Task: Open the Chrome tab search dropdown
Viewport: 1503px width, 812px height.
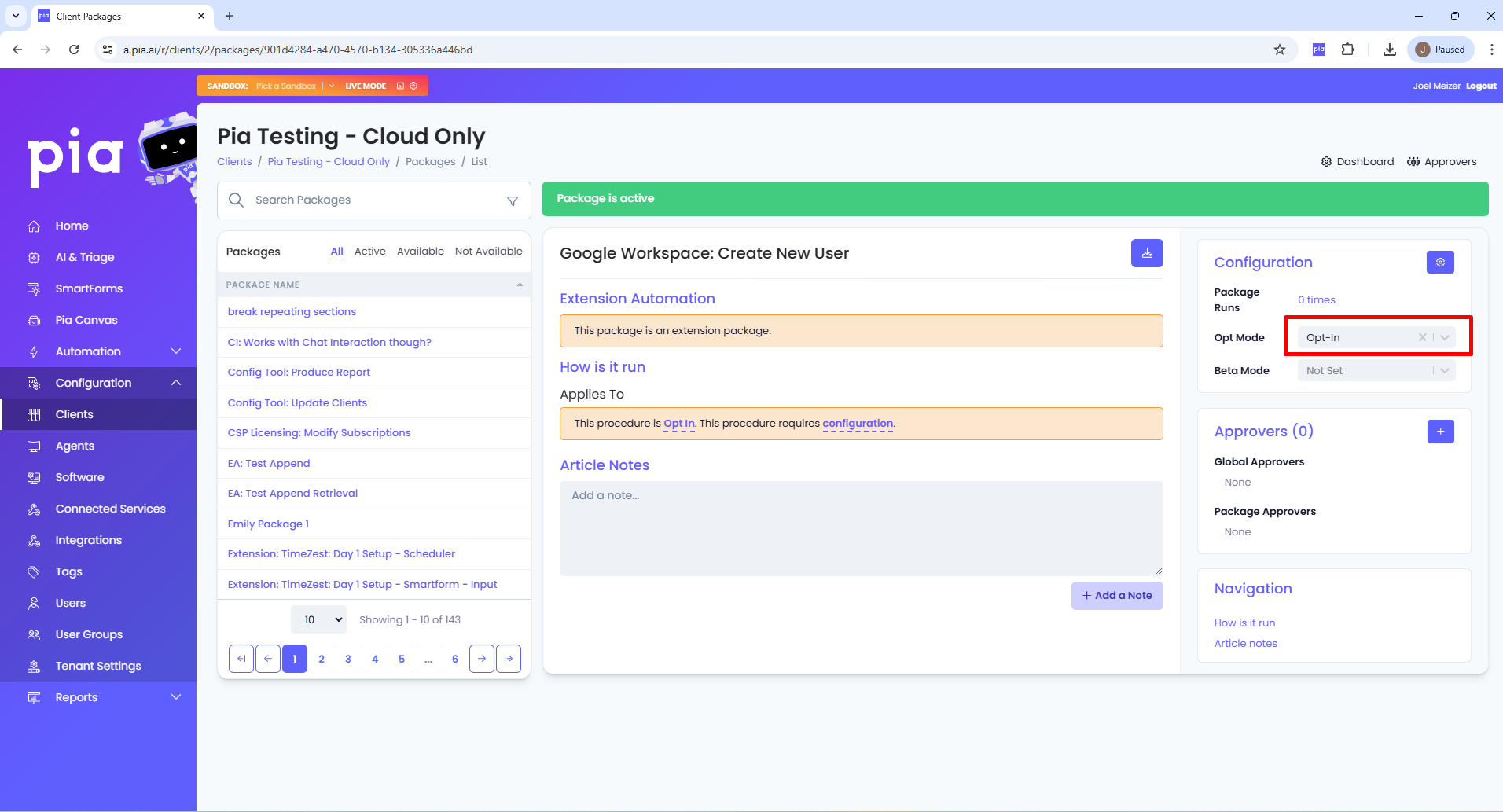Action: (16, 16)
